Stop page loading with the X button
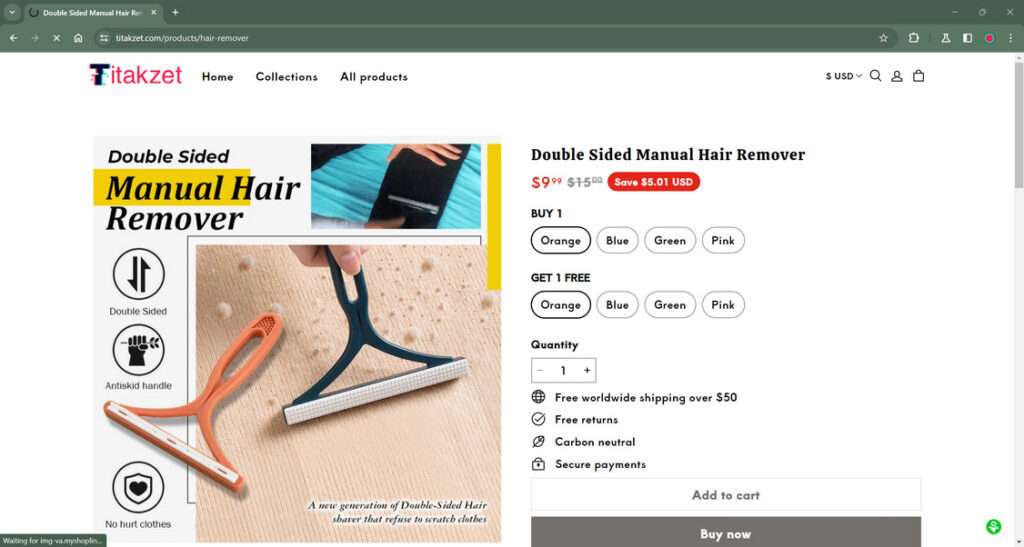1024x547 pixels. pos(57,38)
